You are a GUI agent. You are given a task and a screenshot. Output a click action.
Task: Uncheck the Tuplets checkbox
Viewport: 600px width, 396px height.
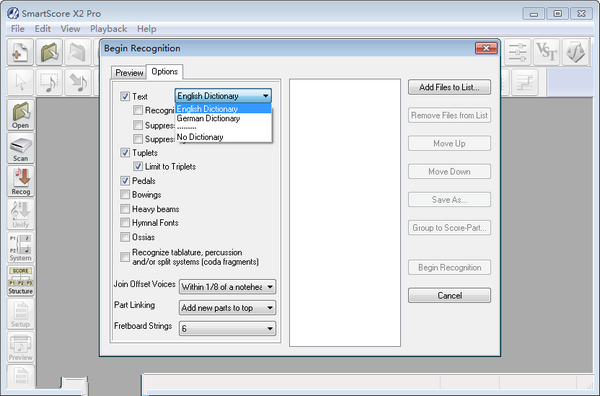click(125, 153)
